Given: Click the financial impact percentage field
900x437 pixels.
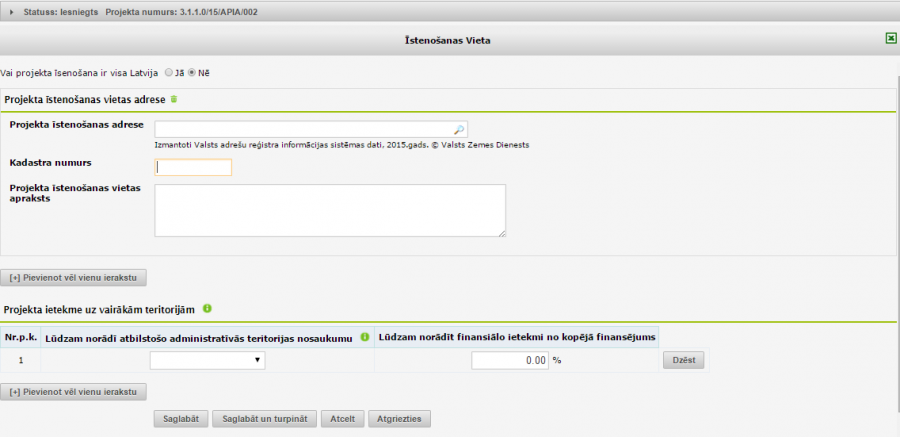Looking at the screenshot, I should click(509, 360).
